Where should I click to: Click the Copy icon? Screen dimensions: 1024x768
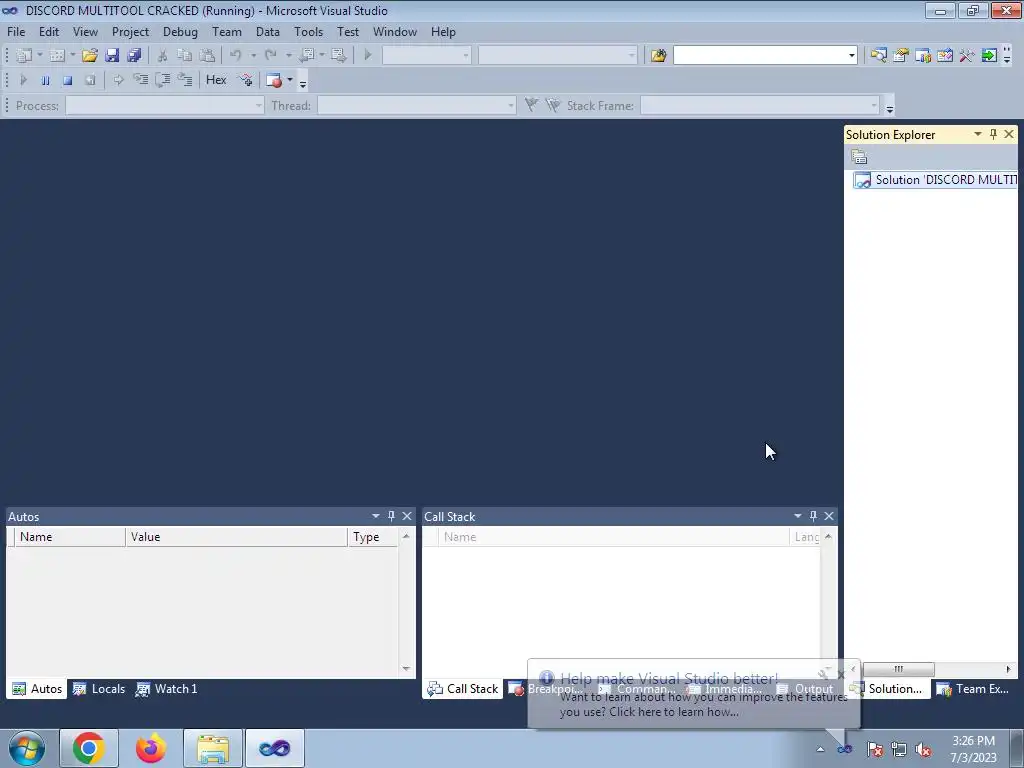(x=185, y=56)
